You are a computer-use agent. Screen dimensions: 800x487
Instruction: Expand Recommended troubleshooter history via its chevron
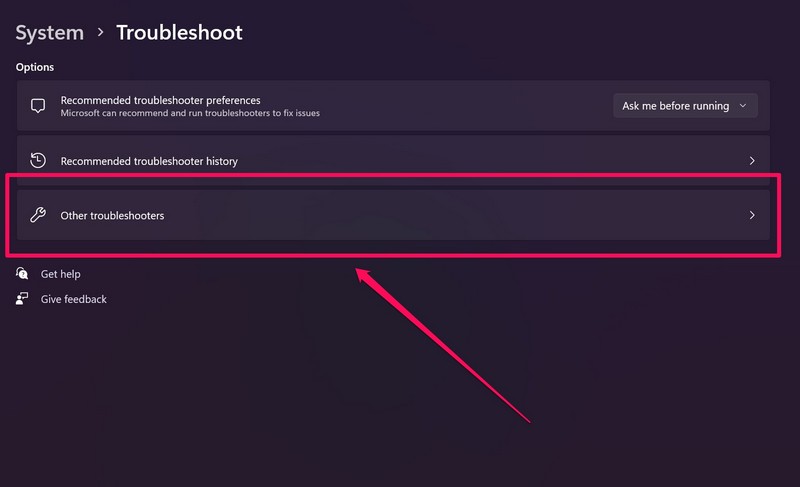[752, 160]
